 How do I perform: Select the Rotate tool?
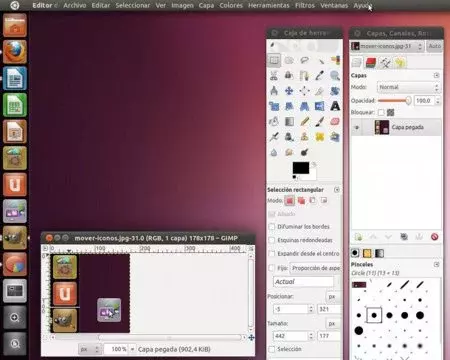click(x=335, y=91)
